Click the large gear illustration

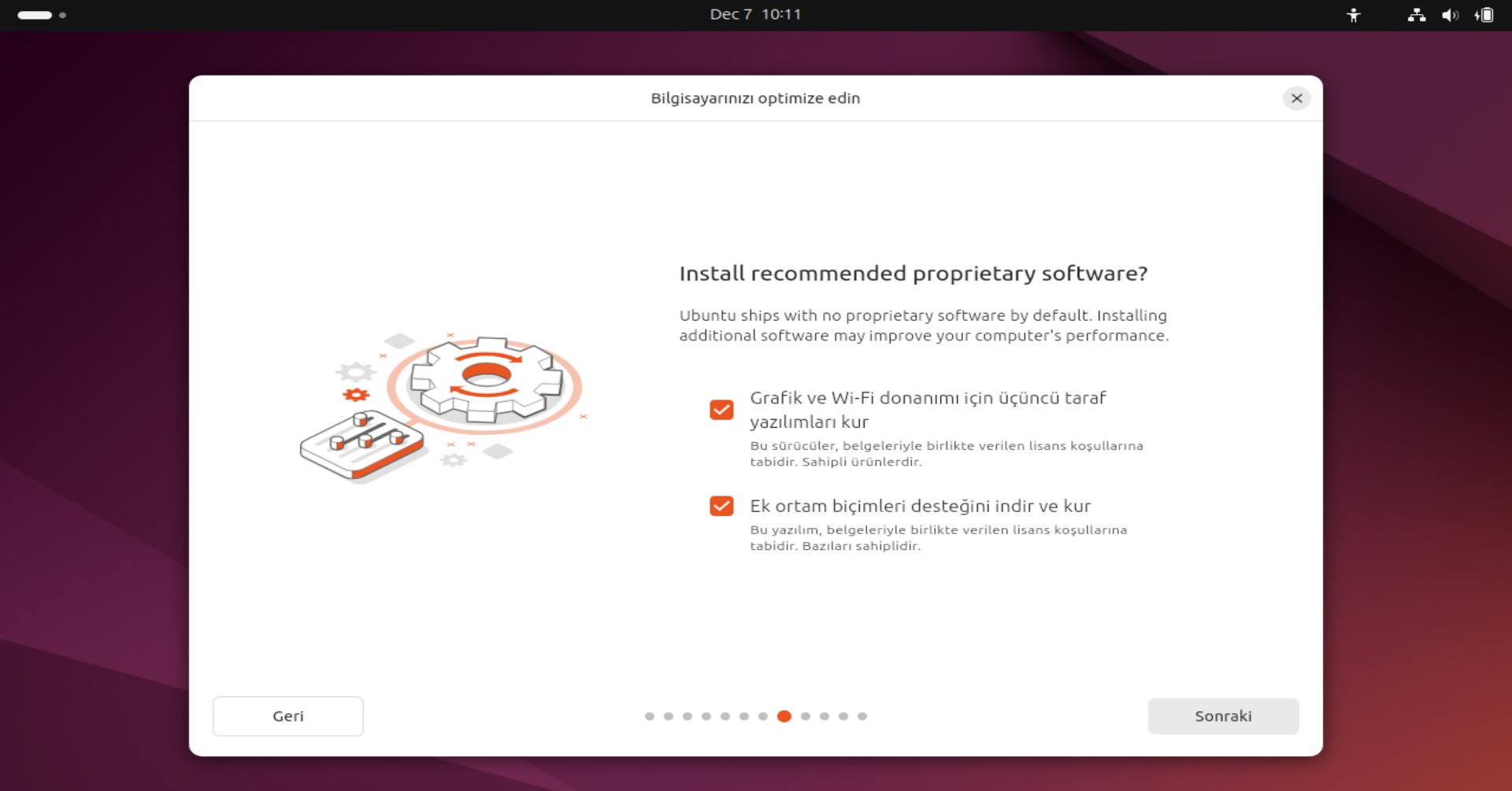(486, 381)
